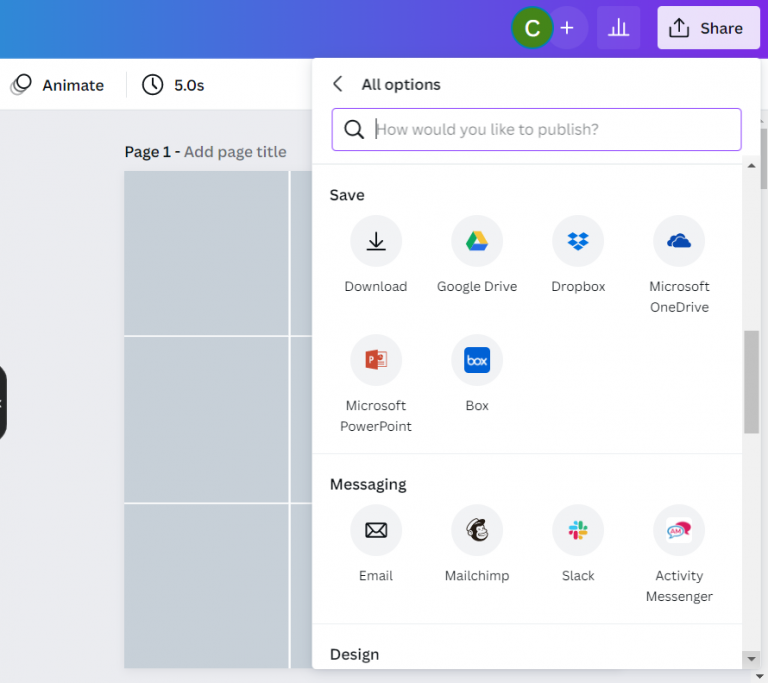Open the Animate option
This screenshot has width=768, height=683.
pos(58,85)
